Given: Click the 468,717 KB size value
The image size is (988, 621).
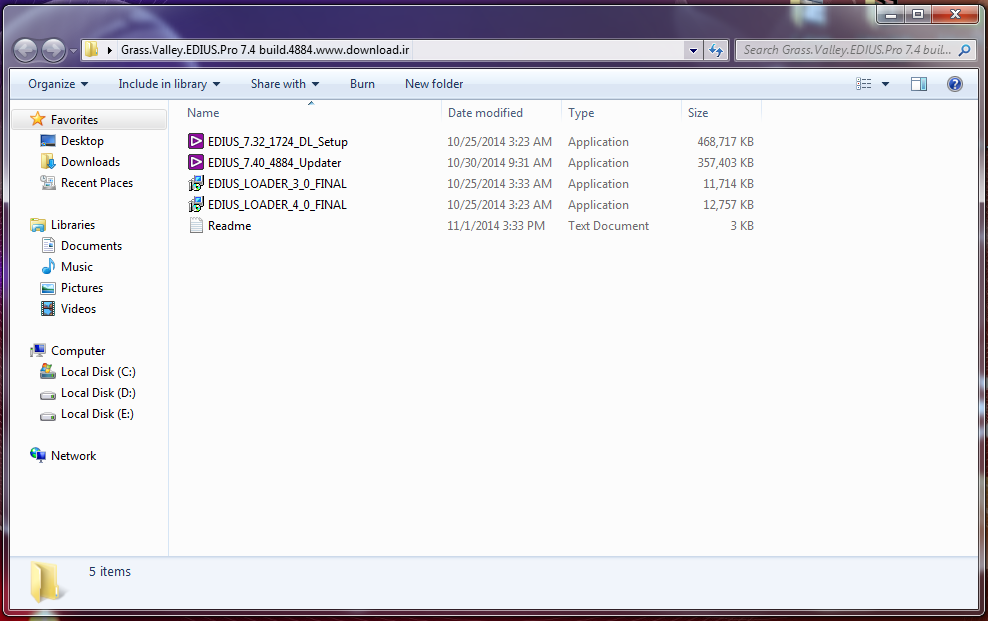Looking at the screenshot, I should (x=725, y=142).
